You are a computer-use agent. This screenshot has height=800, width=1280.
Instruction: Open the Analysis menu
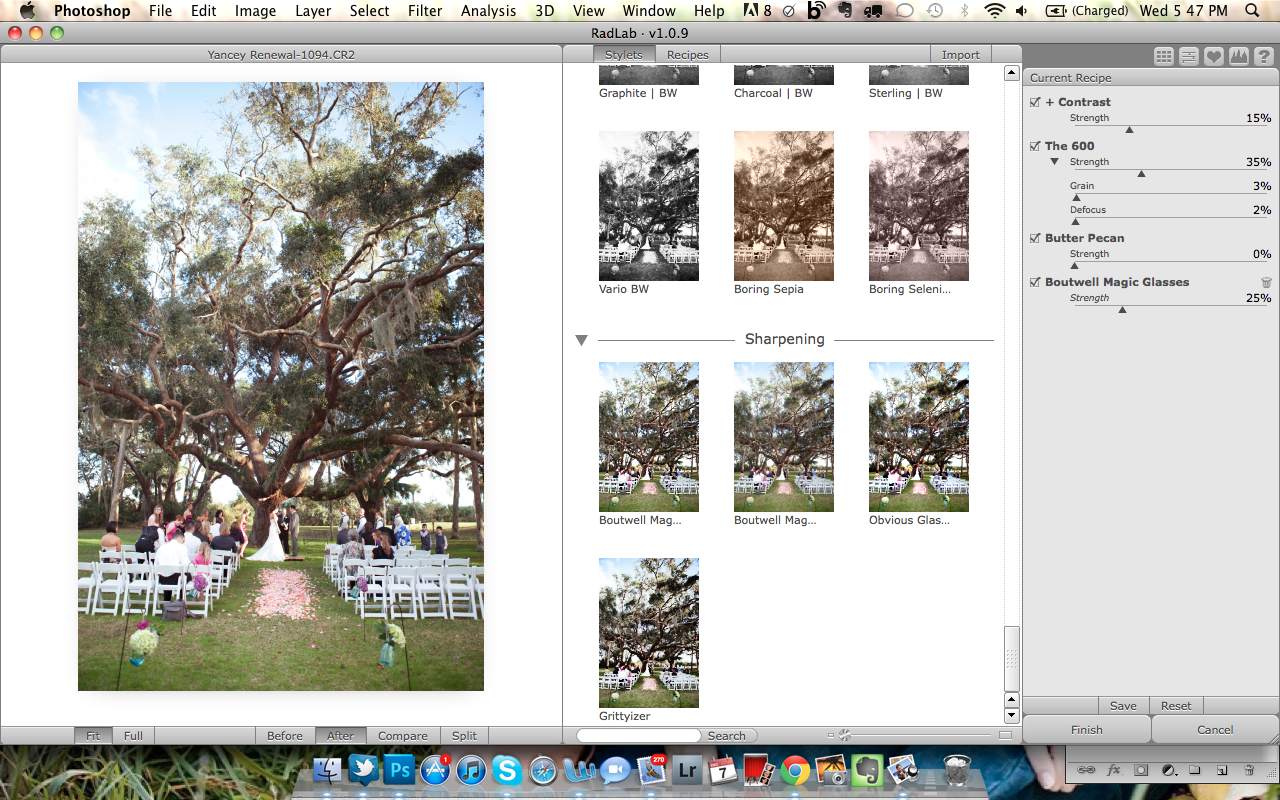tap(489, 11)
